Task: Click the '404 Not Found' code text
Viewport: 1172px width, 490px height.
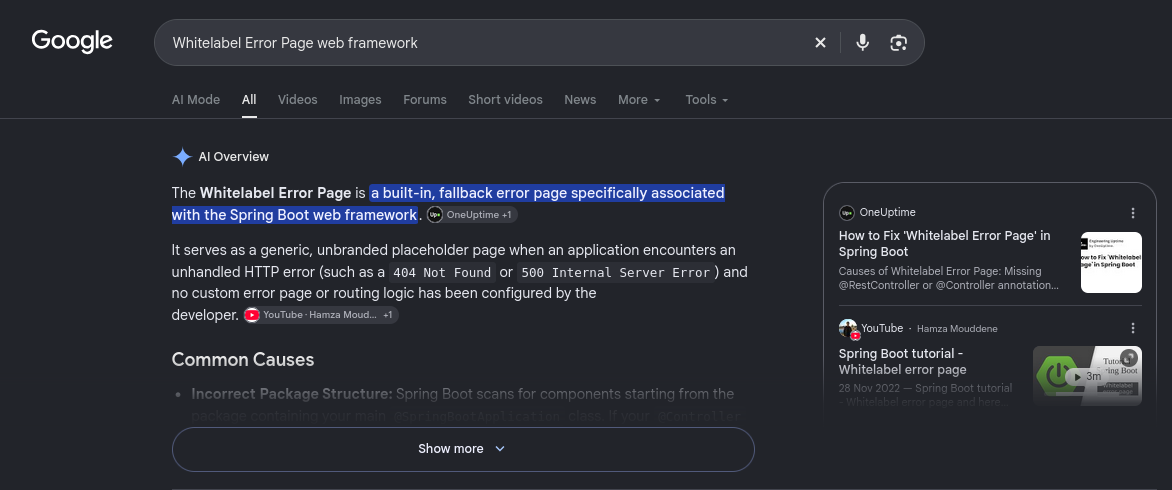Action: click(x=442, y=273)
